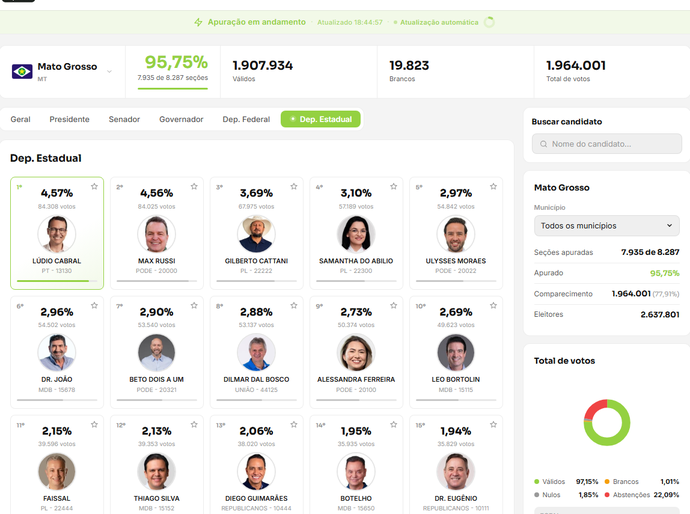
Task: Click the star icon on Diego Guimarães's card
Action: tap(294, 425)
